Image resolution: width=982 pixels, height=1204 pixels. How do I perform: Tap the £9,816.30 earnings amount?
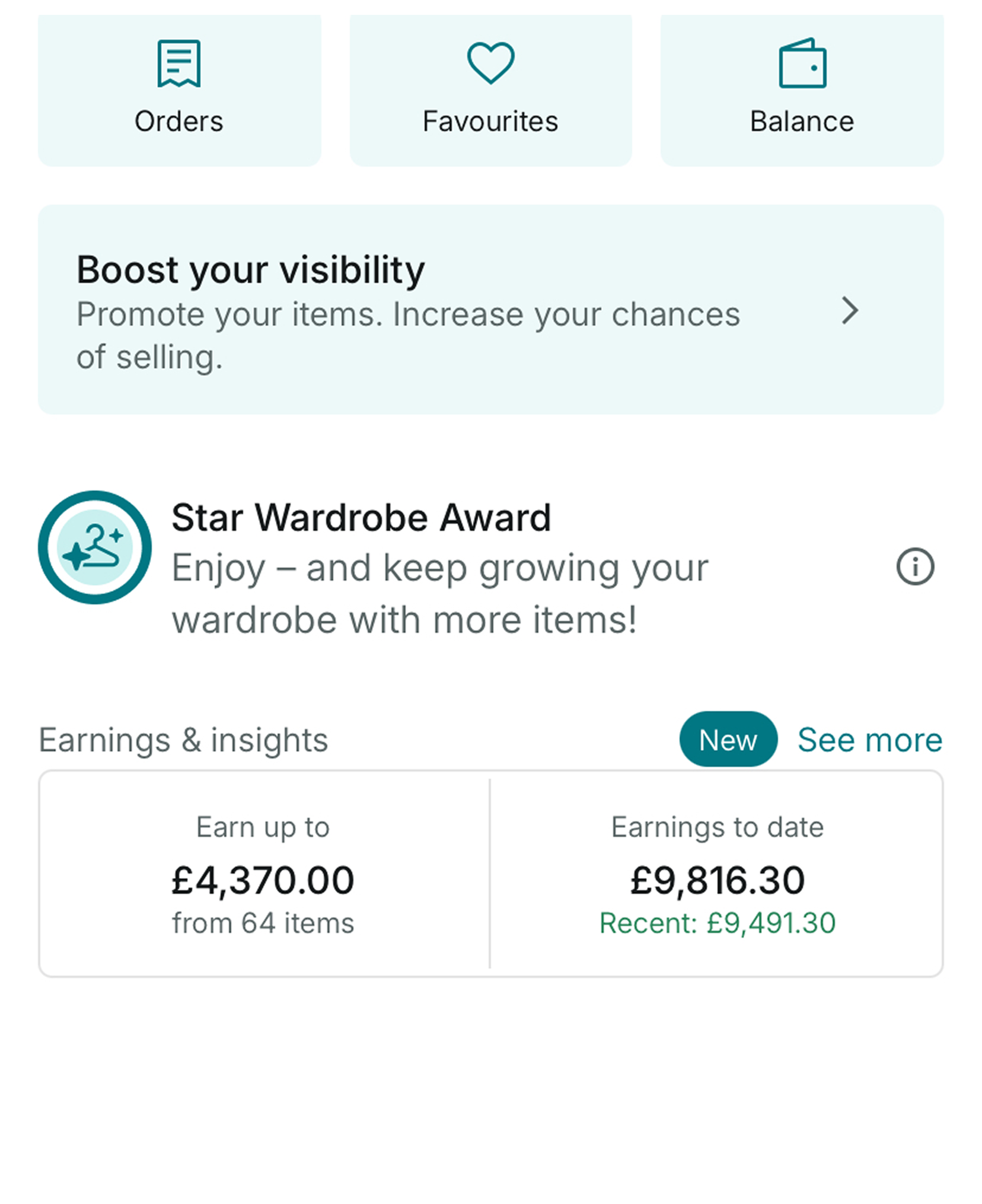718,880
